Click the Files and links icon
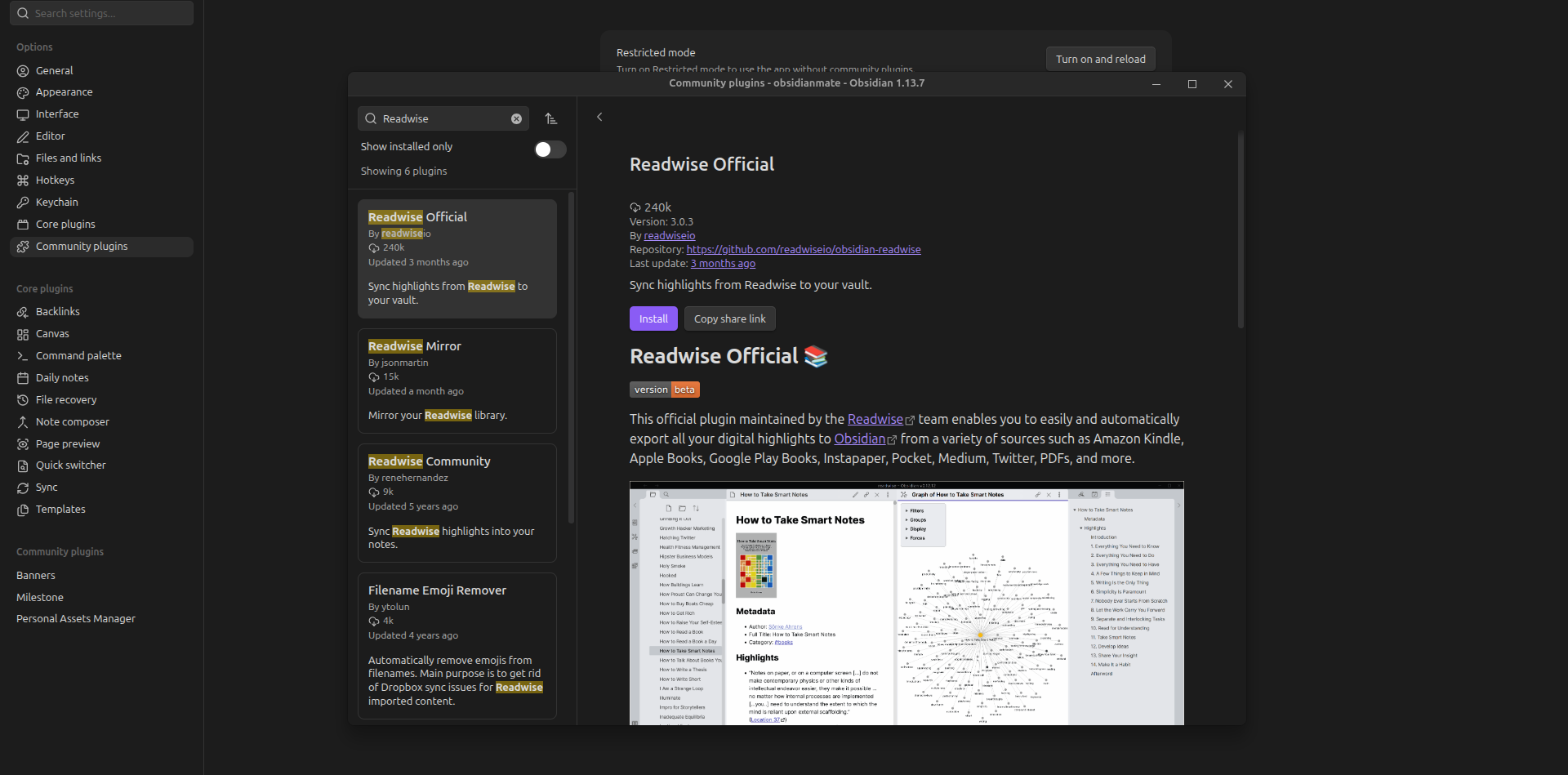Viewport: 1568px width, 775px height. tap(23, 159)
